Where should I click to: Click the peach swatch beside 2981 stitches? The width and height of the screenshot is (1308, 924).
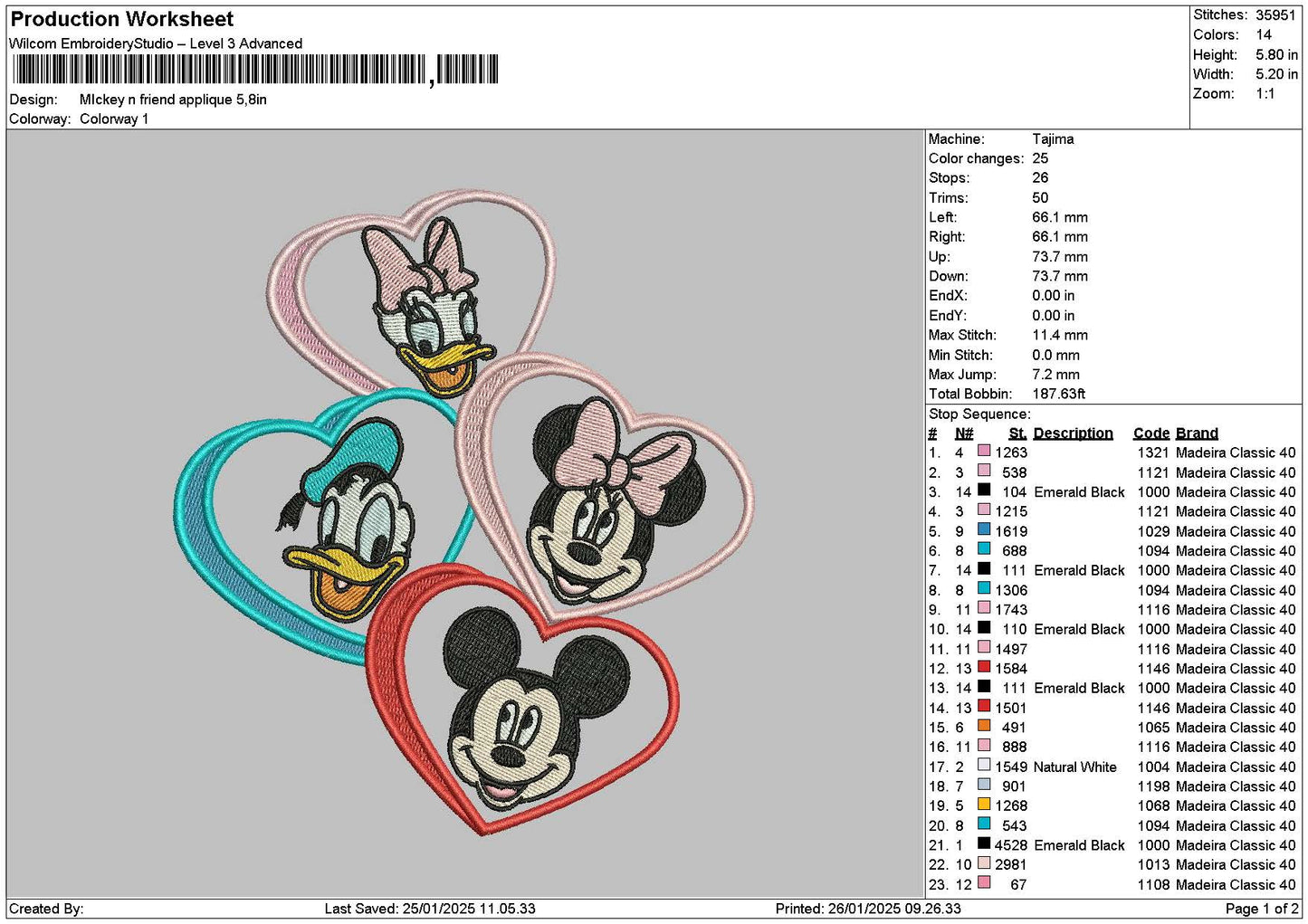(984, 863)
